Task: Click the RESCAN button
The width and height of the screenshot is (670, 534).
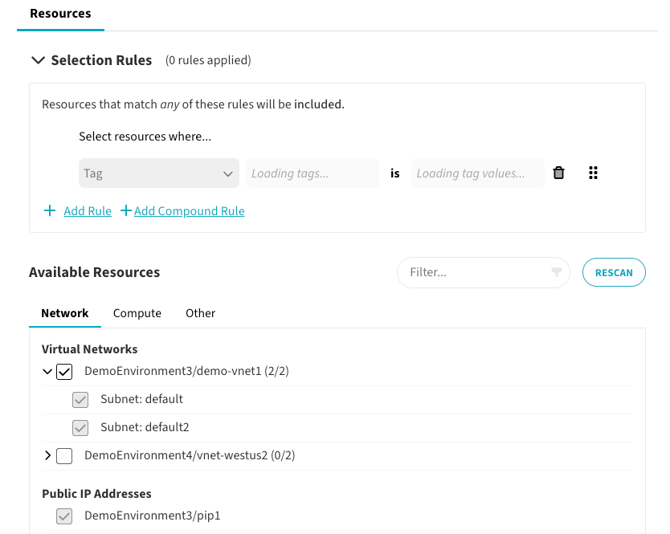Action: 614,272
